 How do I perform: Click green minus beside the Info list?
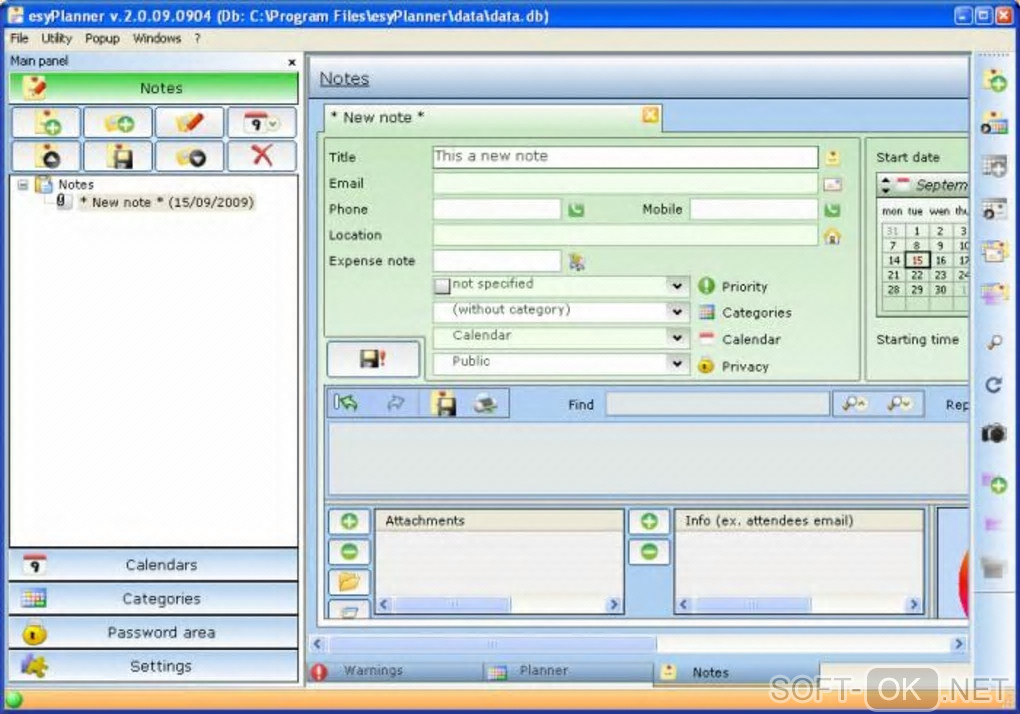[x=649, y=551]
